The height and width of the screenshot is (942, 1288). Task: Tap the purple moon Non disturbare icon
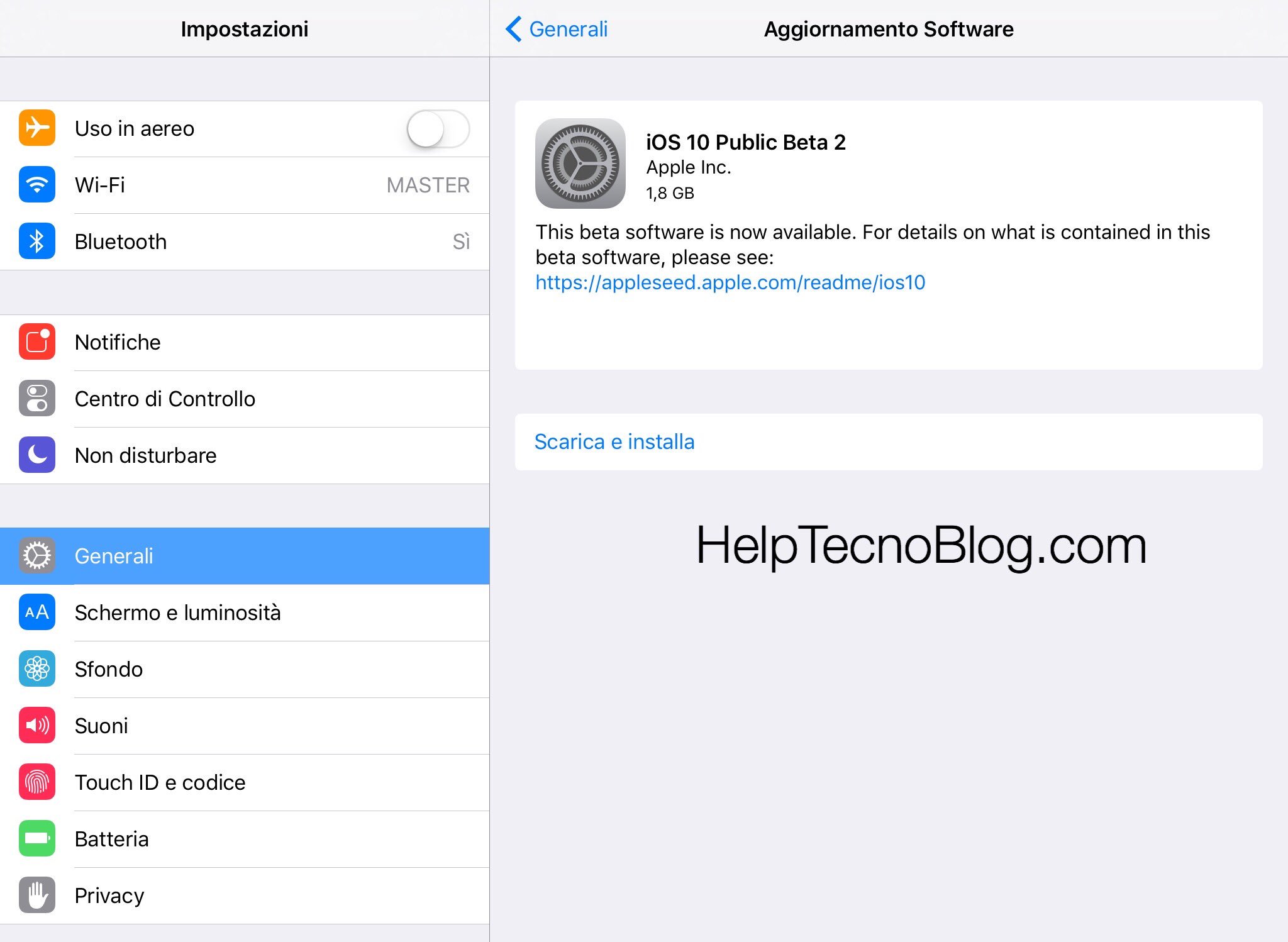[37, 455]
